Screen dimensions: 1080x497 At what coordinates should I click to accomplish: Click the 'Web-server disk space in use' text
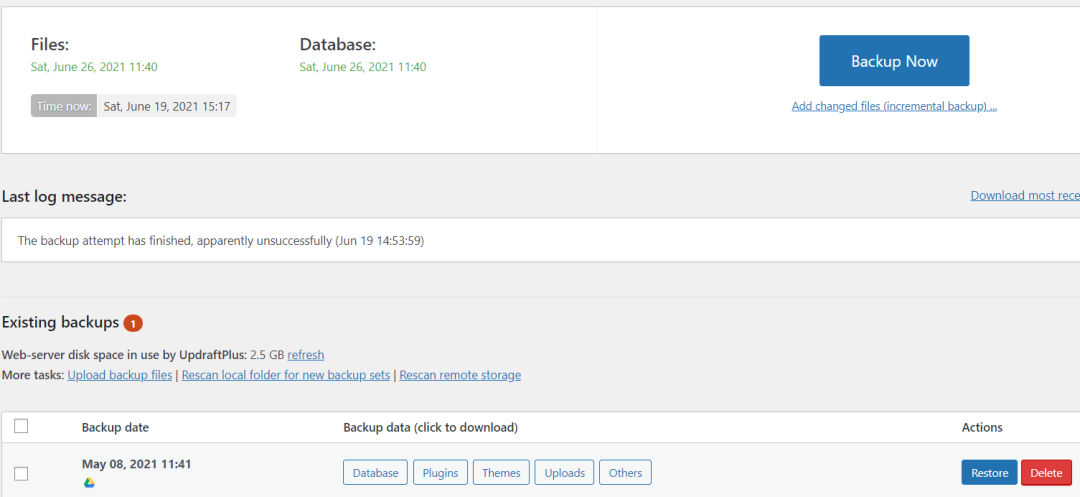click(x=124, y=355)
